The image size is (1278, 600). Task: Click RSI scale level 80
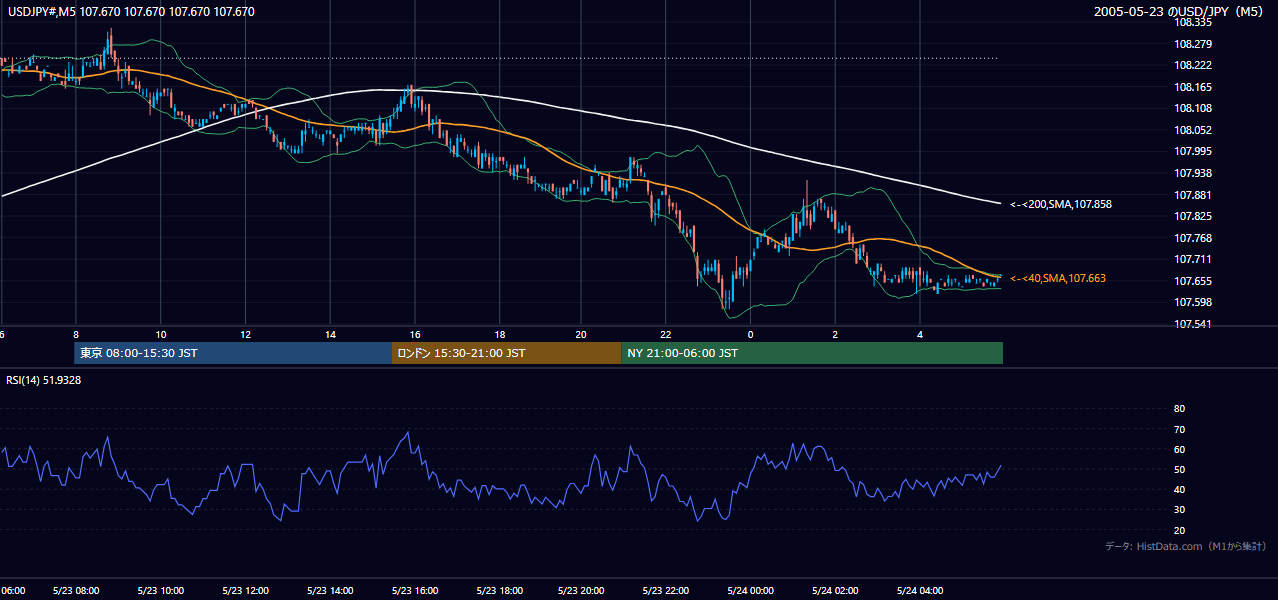click(x=1179, y=409)
